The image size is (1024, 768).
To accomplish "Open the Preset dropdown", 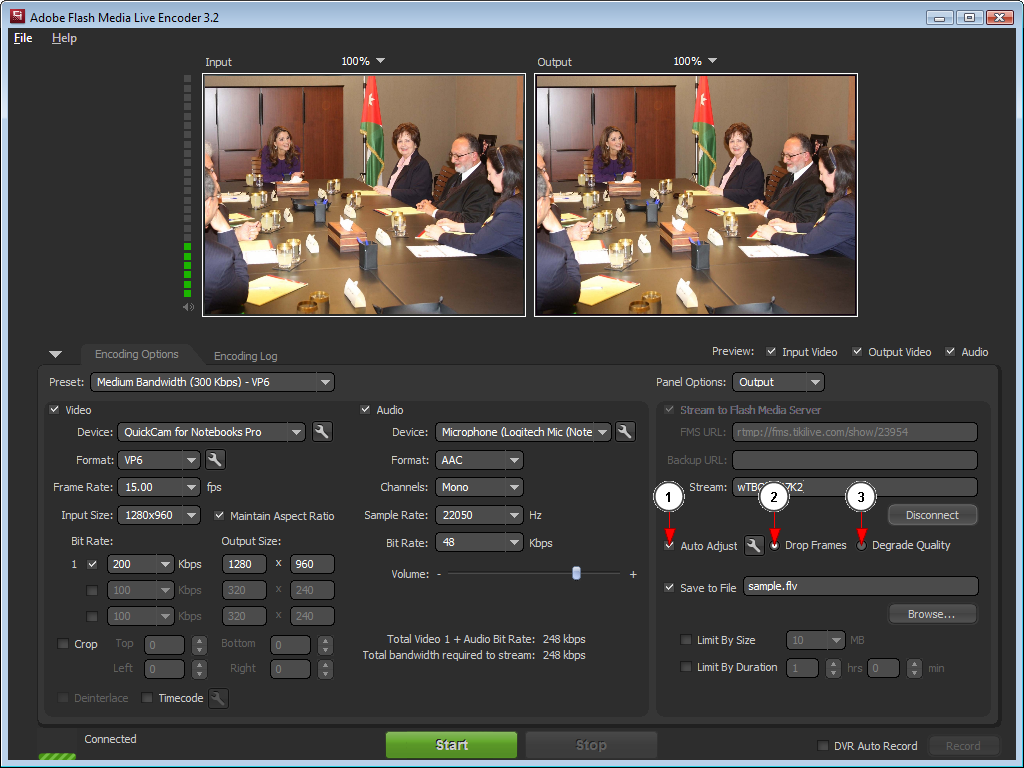I will point(212,382).
